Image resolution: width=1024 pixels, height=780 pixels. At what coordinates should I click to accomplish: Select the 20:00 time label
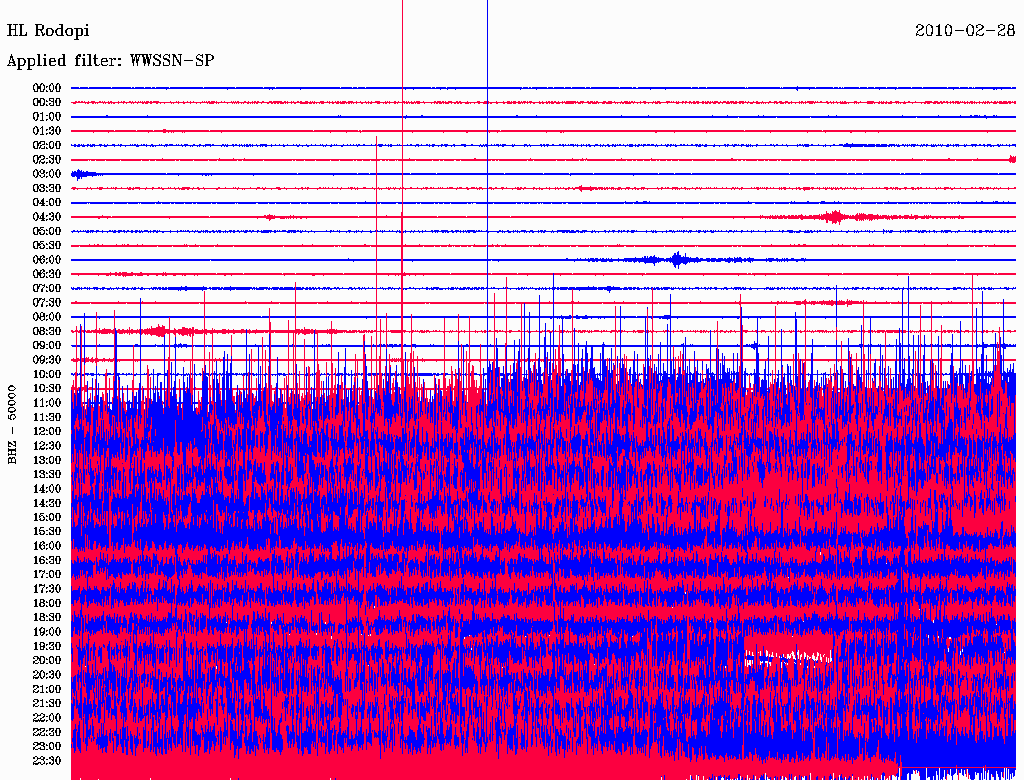point(47,660)
